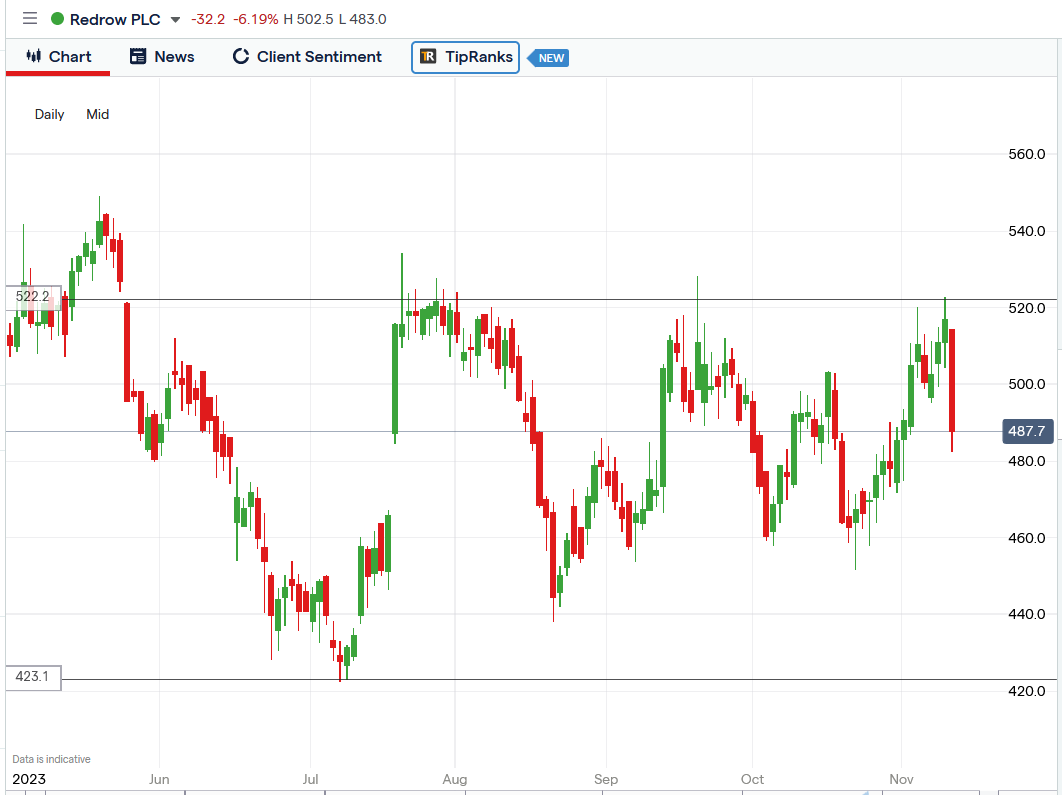
Task: Open the hamburger menu icon
Action: pyautogui.click(x=30, y=18)
